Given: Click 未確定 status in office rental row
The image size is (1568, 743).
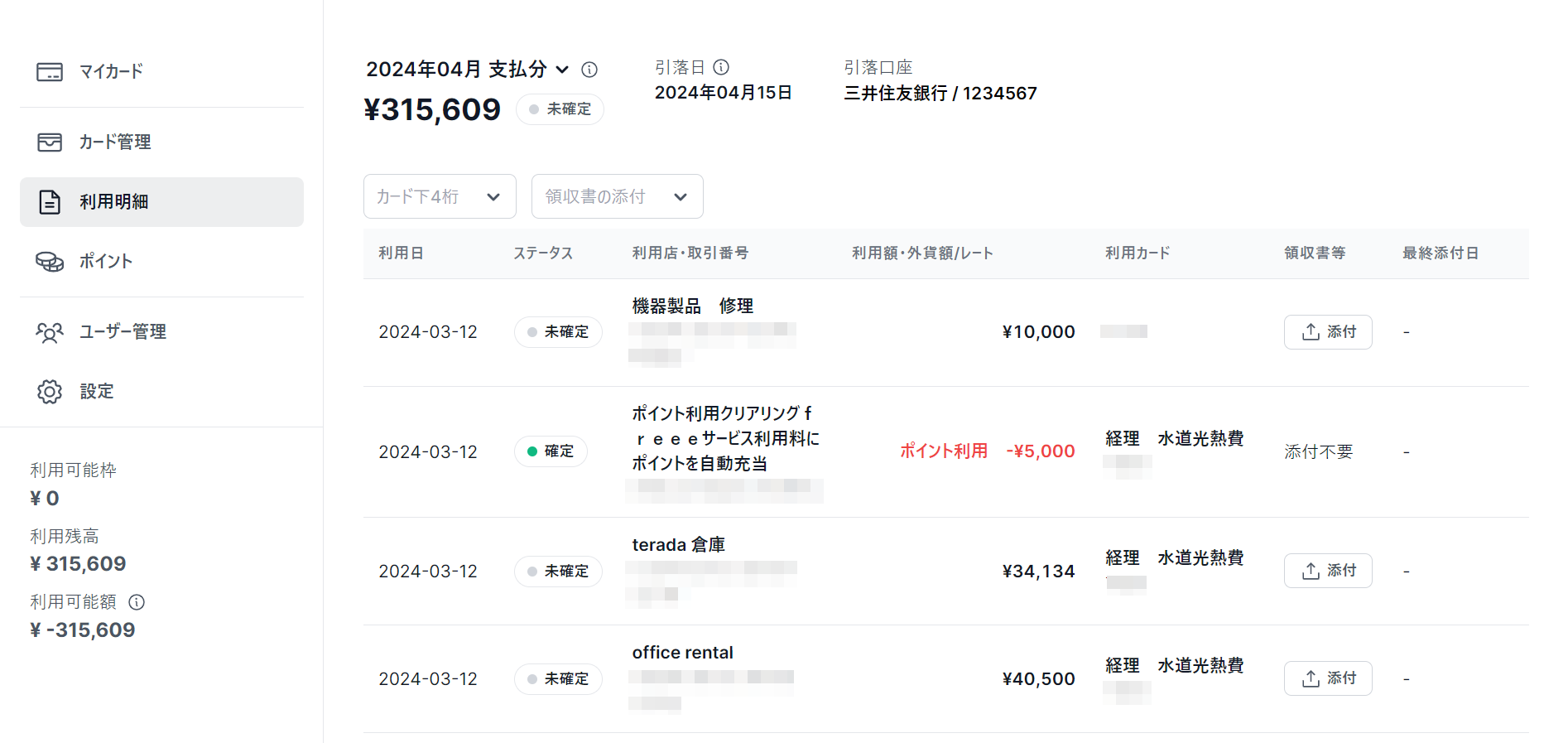Looking at the screenshot, I should [558, 679].
